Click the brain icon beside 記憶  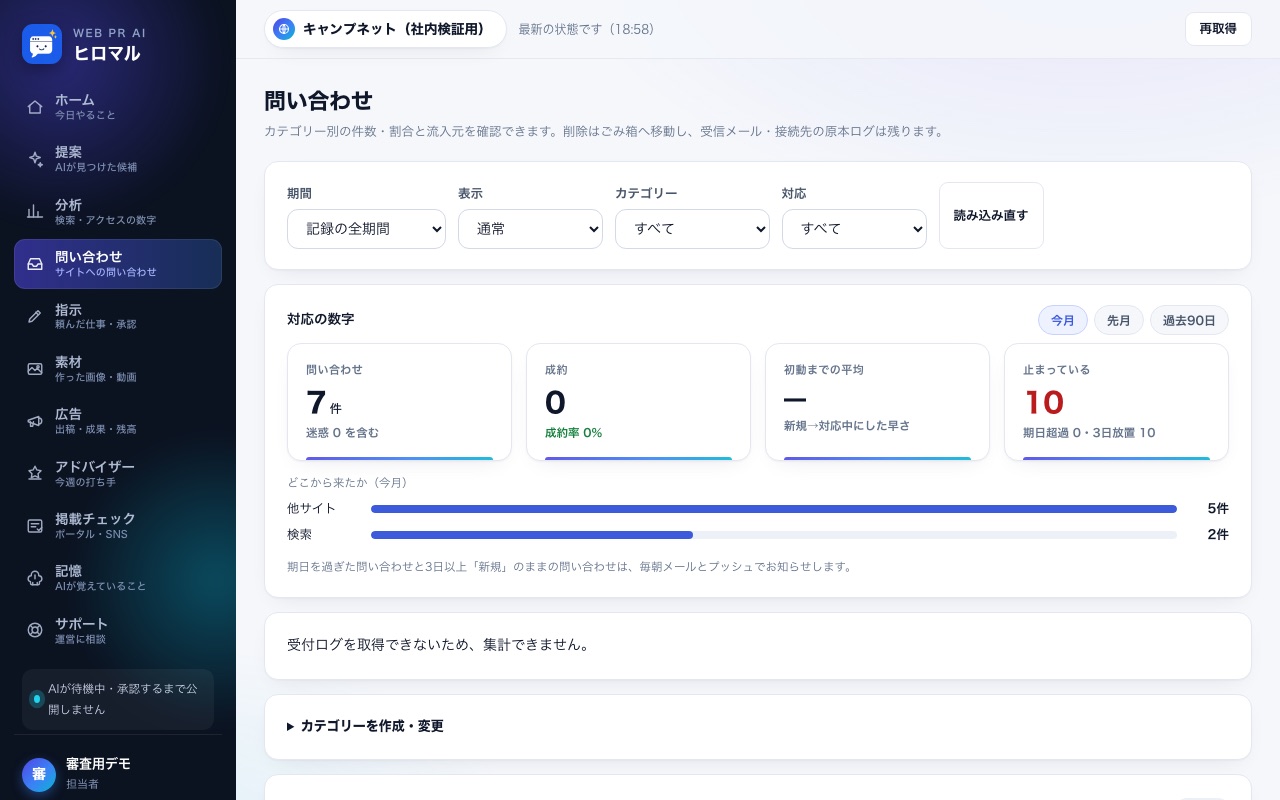tap(35, 578)
